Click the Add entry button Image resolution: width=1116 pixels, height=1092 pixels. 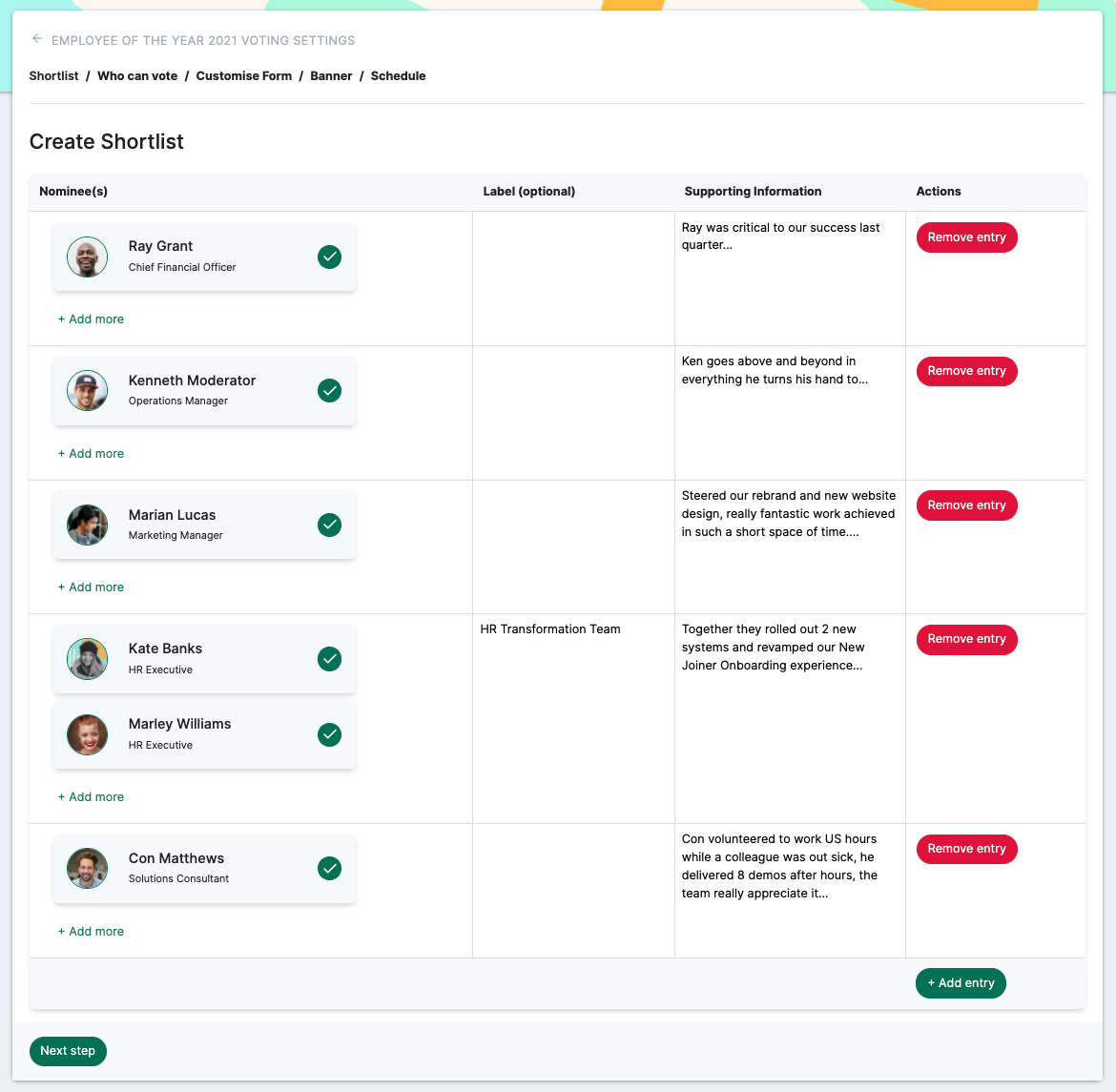(961, 983)
